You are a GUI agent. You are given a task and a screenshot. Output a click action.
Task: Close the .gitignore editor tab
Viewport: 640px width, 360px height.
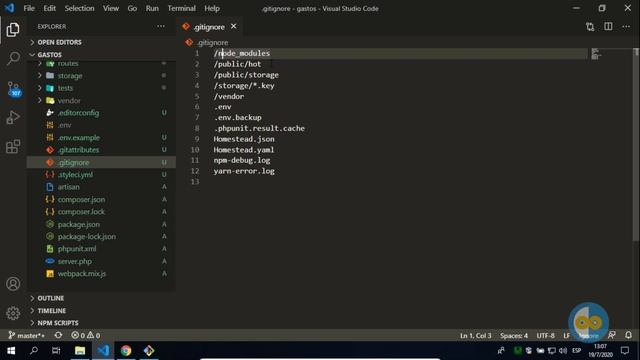coord(233,26)
